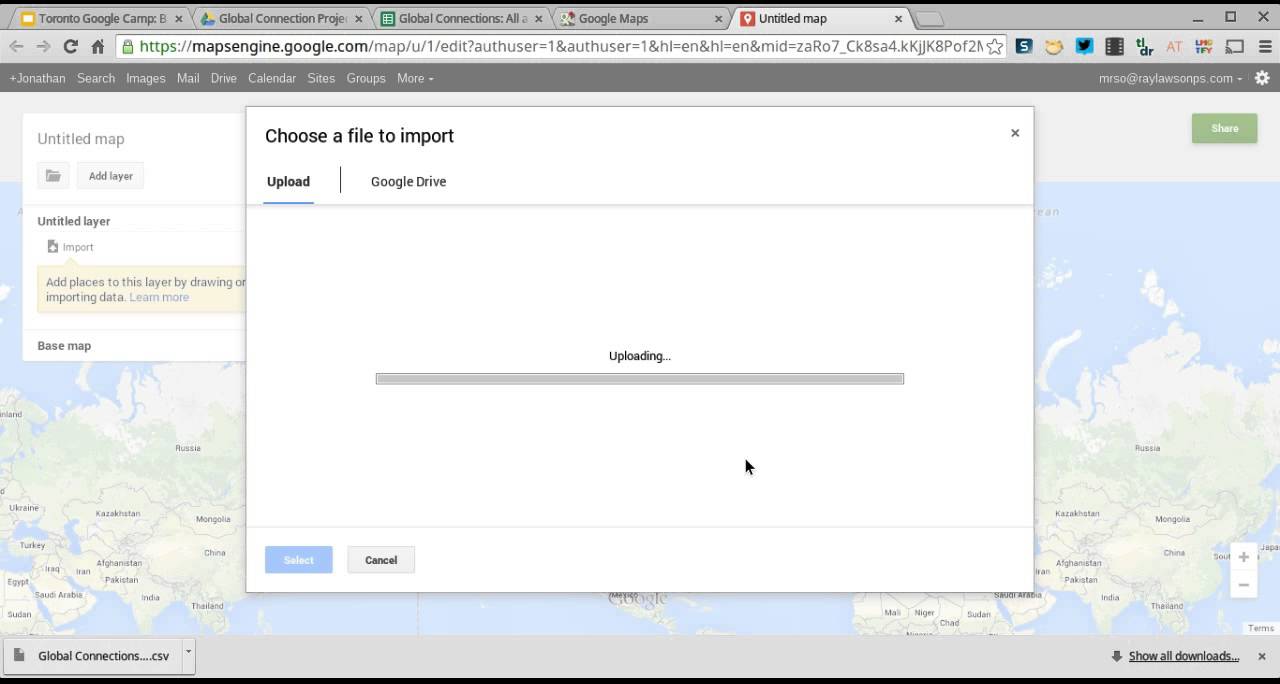Close the import dialog with the X
1280x684 pixels.
point(1015,133)
